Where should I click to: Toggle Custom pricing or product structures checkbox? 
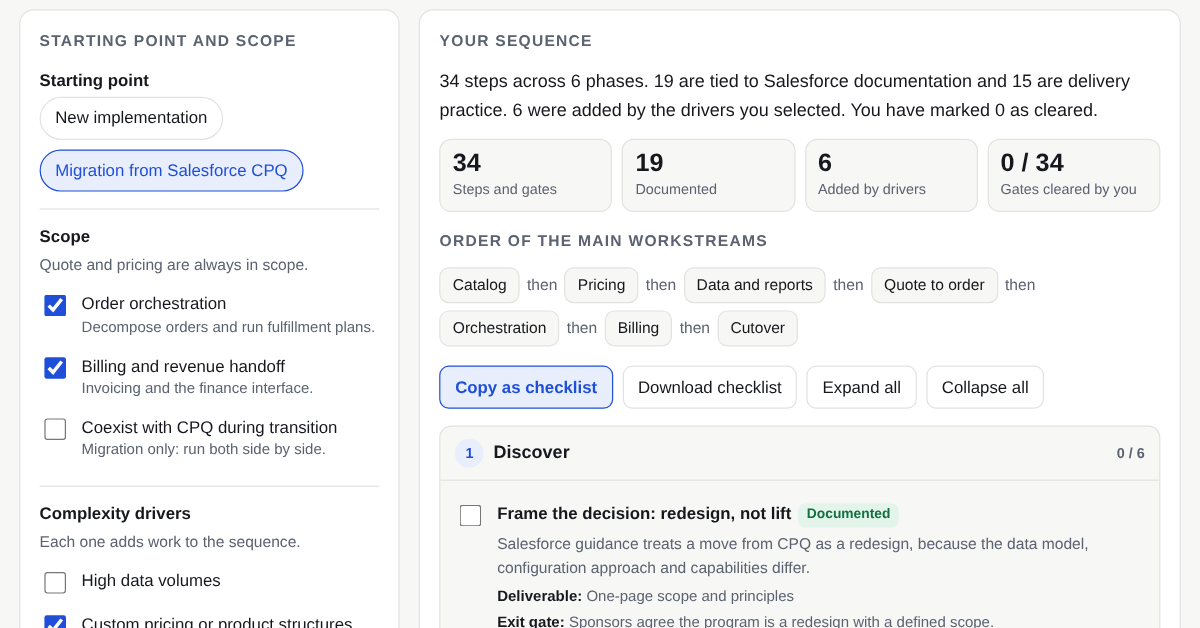(55, 623)
